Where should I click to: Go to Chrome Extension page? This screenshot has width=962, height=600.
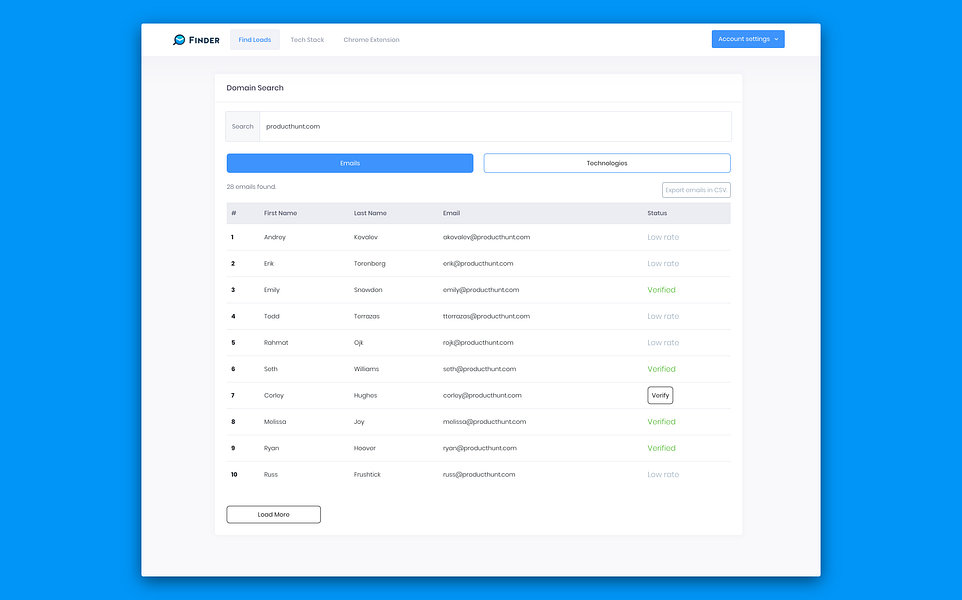click(371, 40)
